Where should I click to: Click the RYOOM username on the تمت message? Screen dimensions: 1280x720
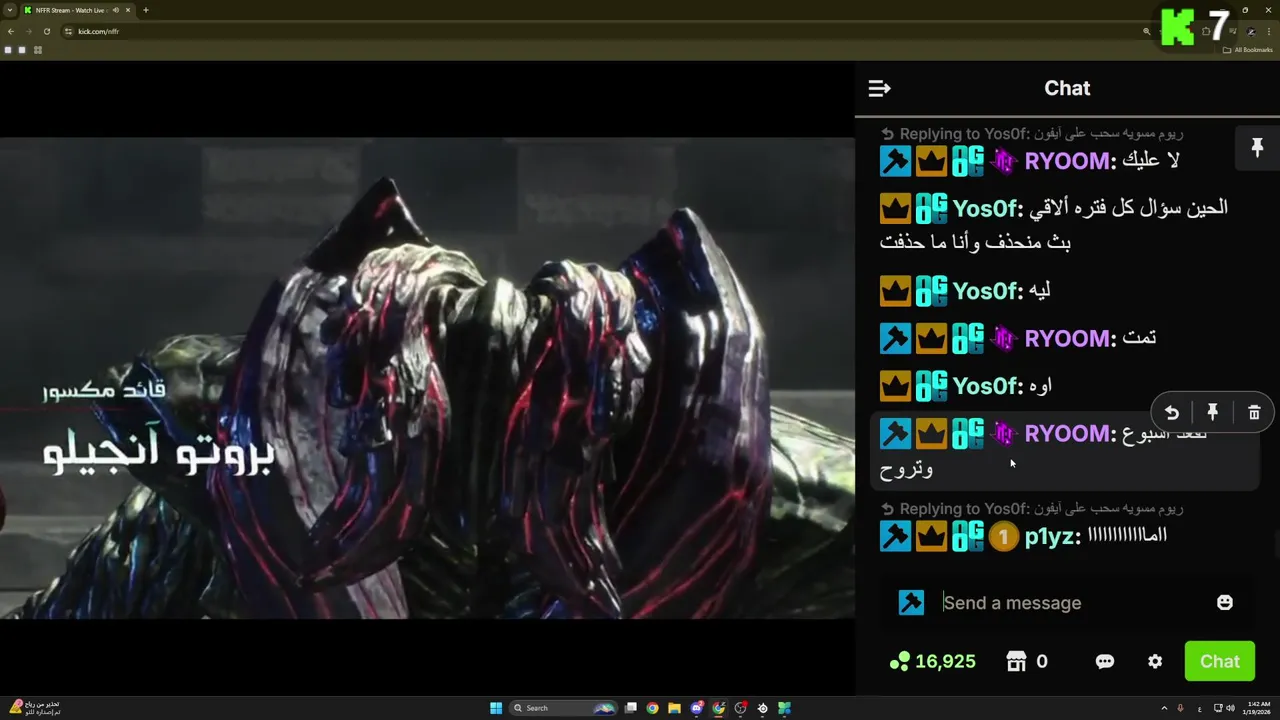tap(1066, 338)
